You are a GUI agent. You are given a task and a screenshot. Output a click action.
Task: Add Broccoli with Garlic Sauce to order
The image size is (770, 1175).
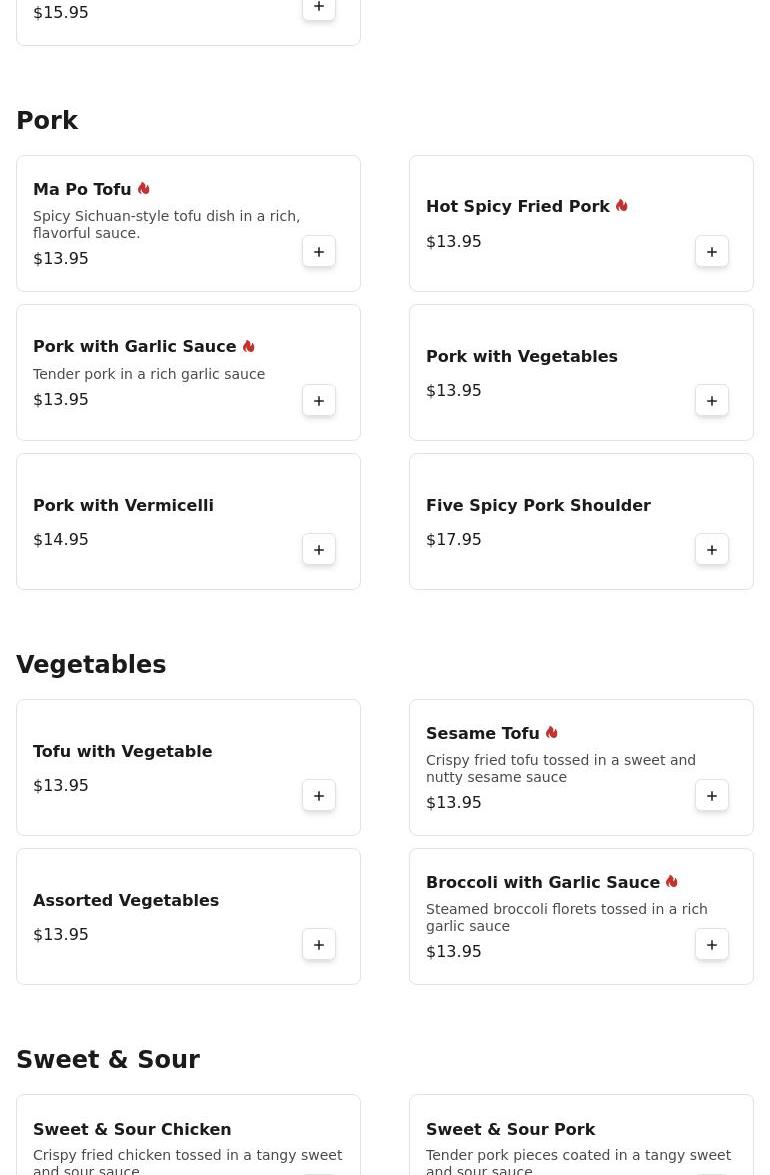[712, 945]
